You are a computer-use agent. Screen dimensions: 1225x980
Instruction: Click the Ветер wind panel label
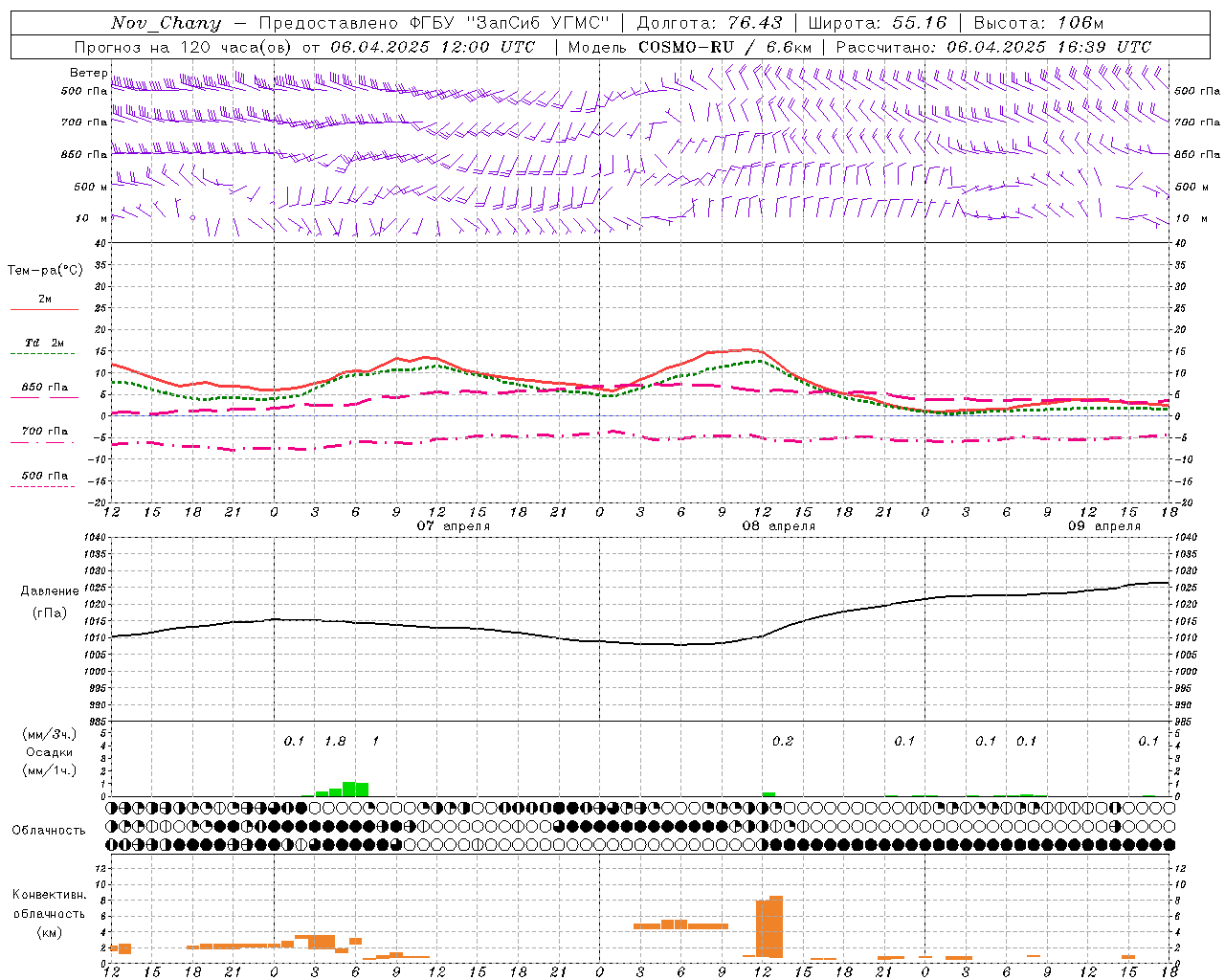88,73
